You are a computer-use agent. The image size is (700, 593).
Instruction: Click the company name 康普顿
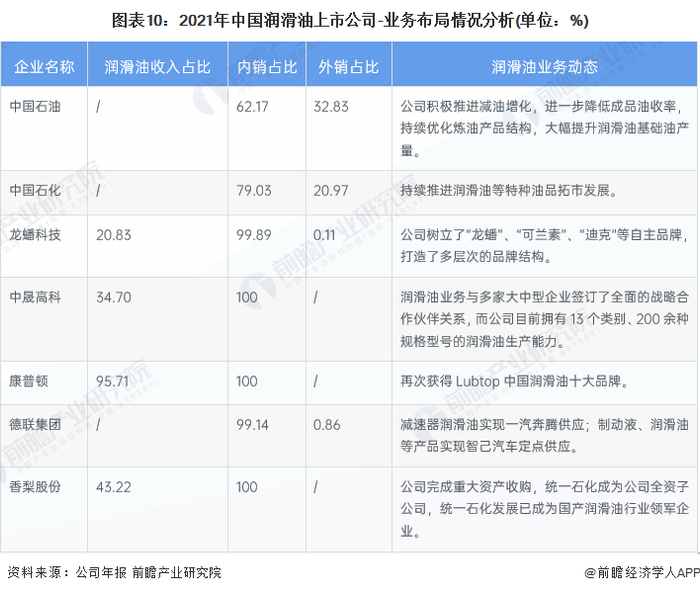(29, 381)
